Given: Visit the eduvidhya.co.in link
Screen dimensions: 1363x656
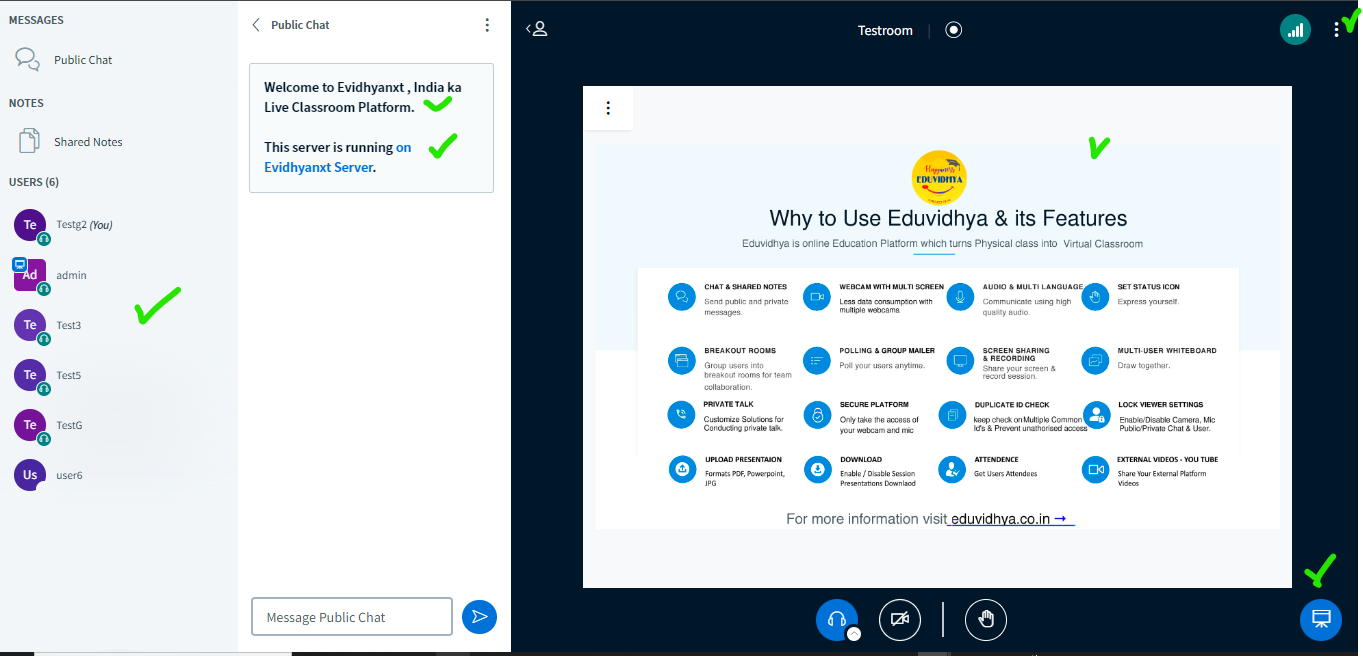Looking at the screenshot, I should [1005, 519].
